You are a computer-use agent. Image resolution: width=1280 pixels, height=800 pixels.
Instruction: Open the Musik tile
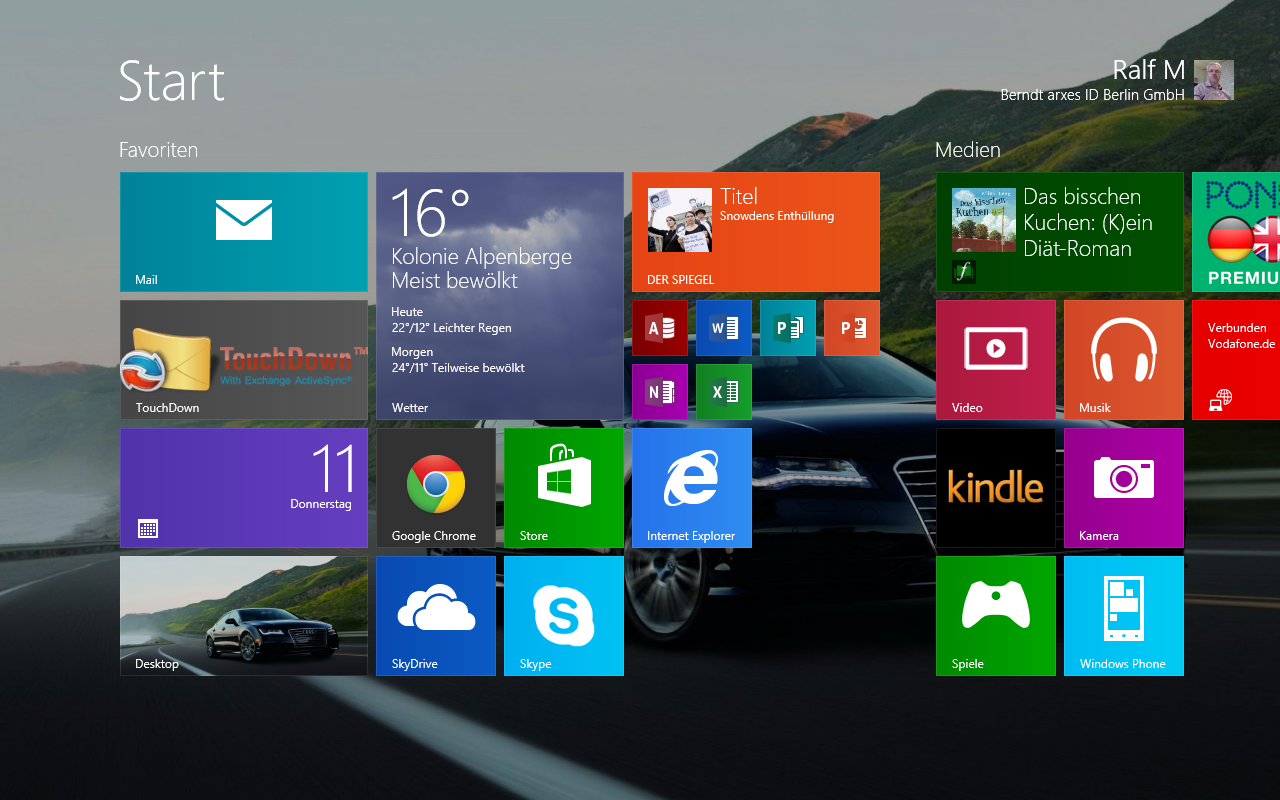[x=1124, y=360]
